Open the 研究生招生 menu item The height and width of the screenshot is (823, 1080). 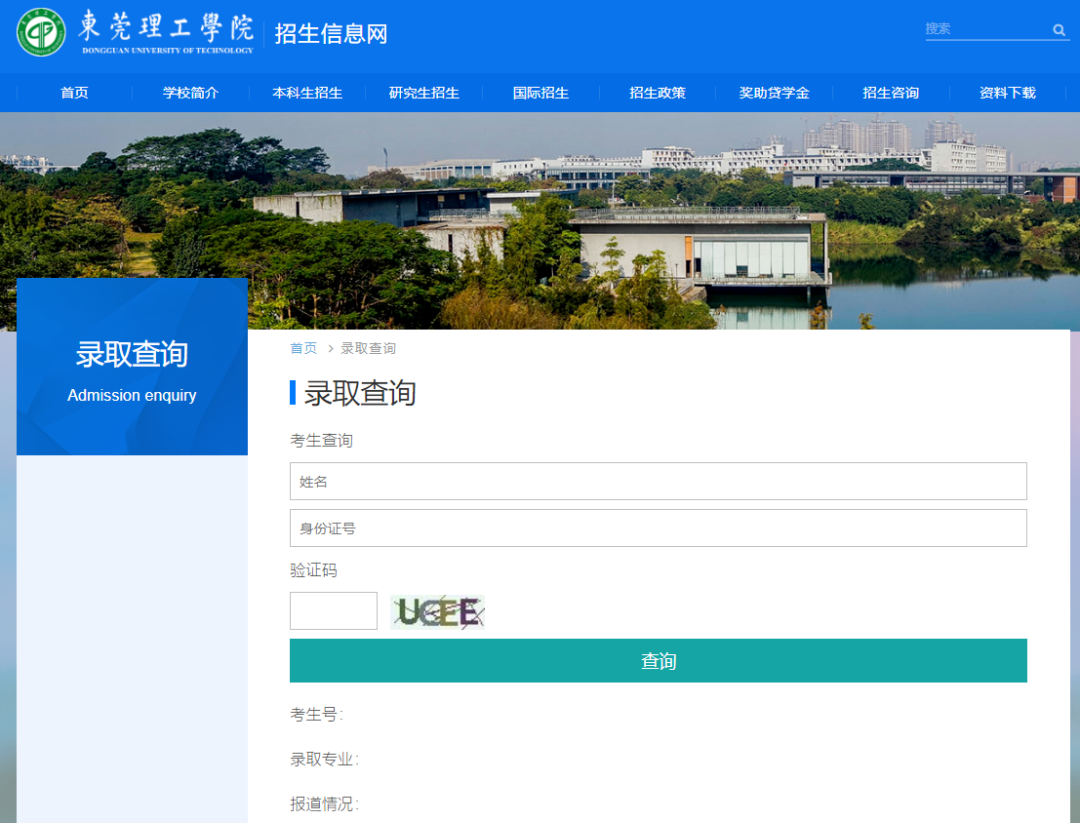[424, 92]
